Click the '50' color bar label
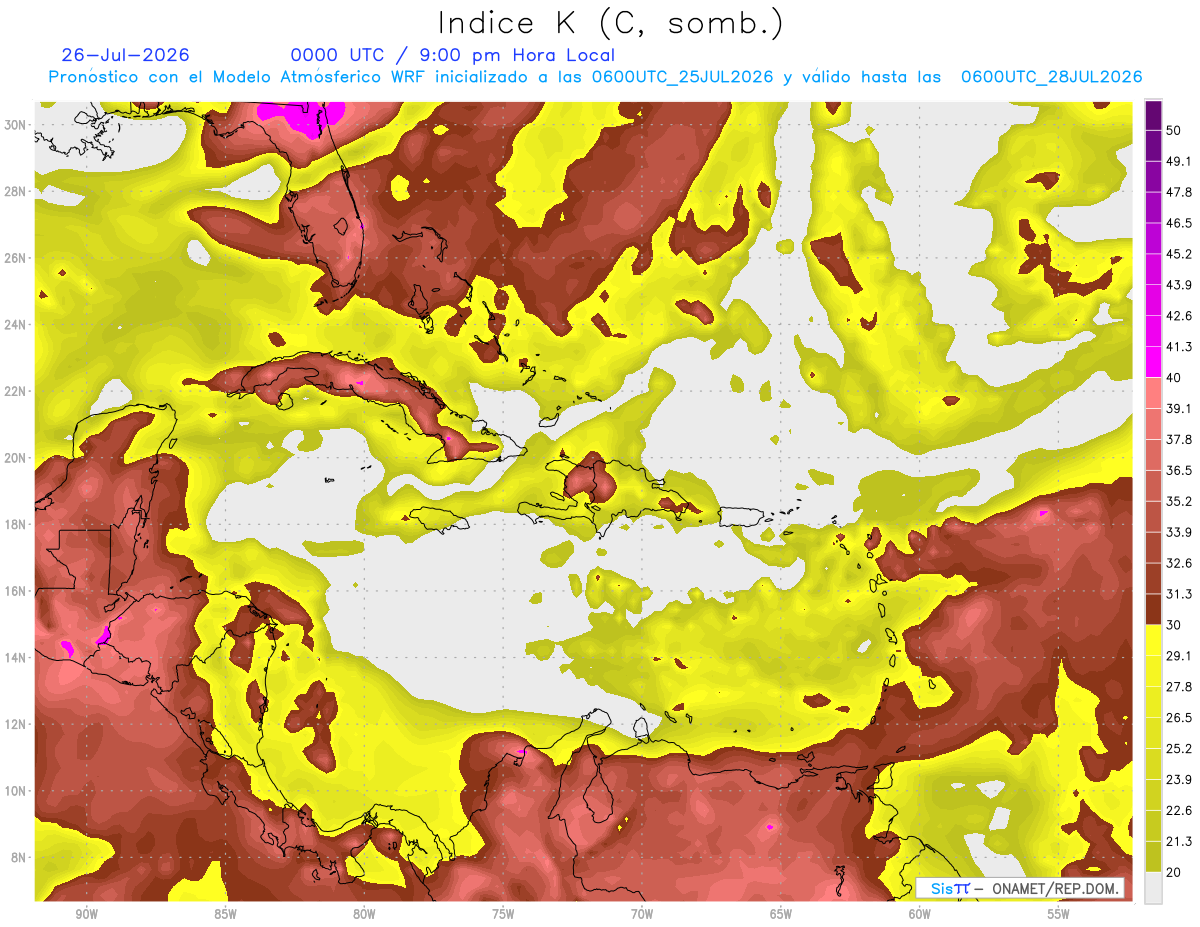Viewport: 1200px width, 927px height. (x=1175, y=131)
